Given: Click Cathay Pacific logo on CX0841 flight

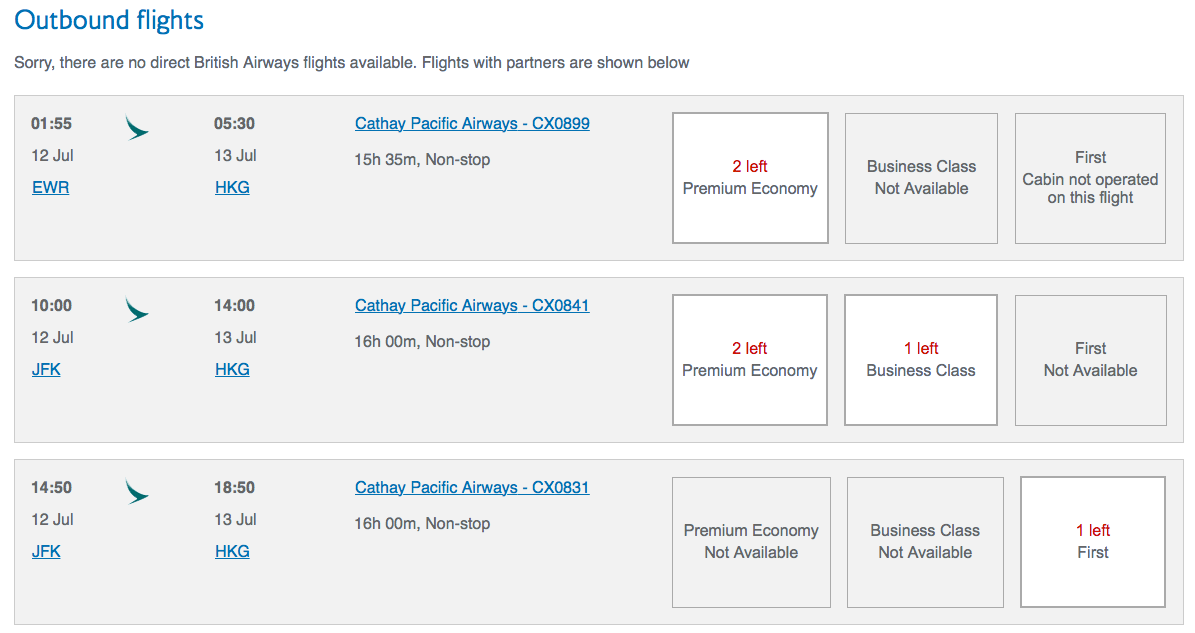Looking at the screenshot, I should [136, 309].
